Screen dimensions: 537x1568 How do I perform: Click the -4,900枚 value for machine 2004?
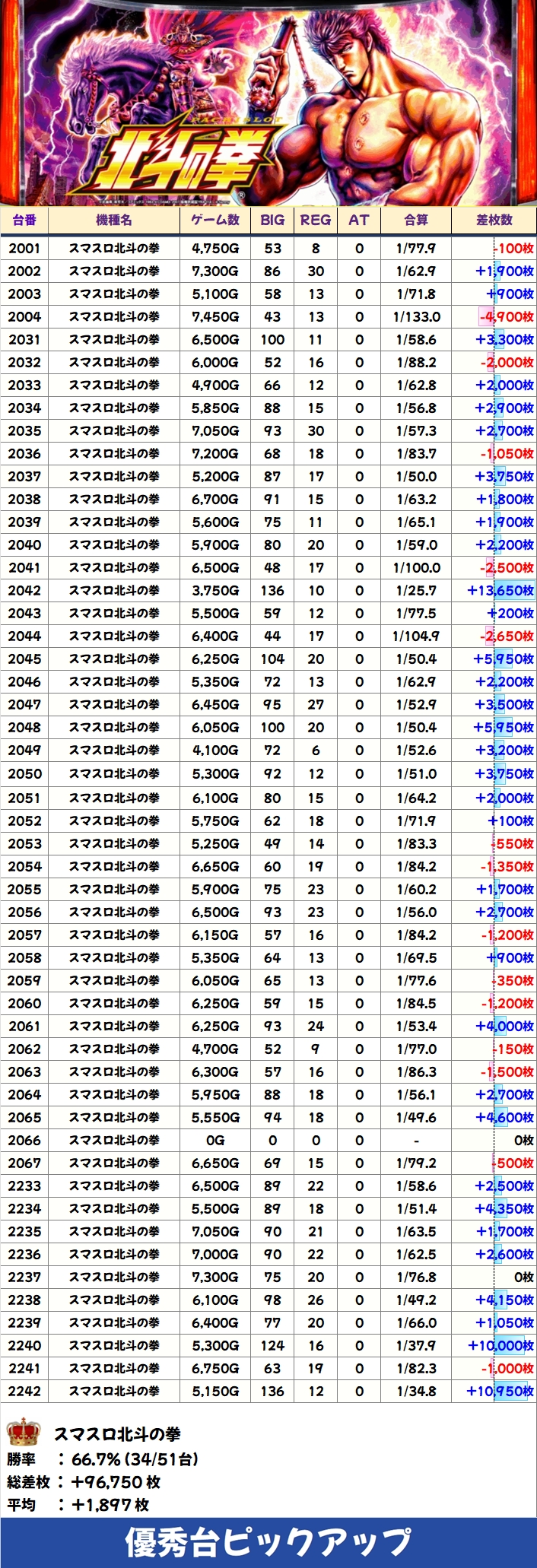tap(507, 316)
